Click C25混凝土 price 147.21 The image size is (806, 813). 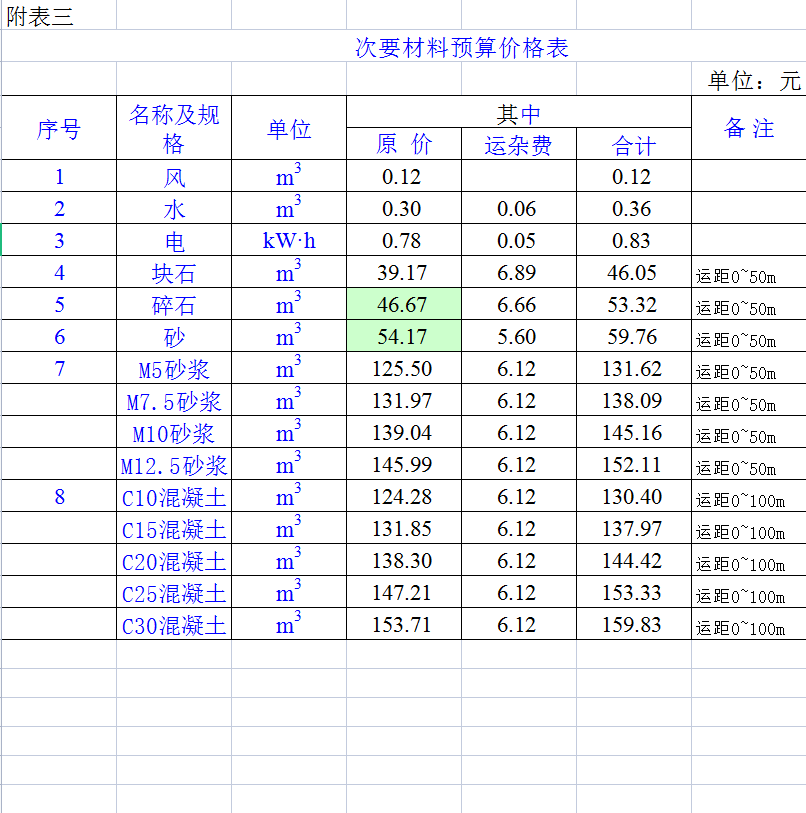(x=404, y=593)
